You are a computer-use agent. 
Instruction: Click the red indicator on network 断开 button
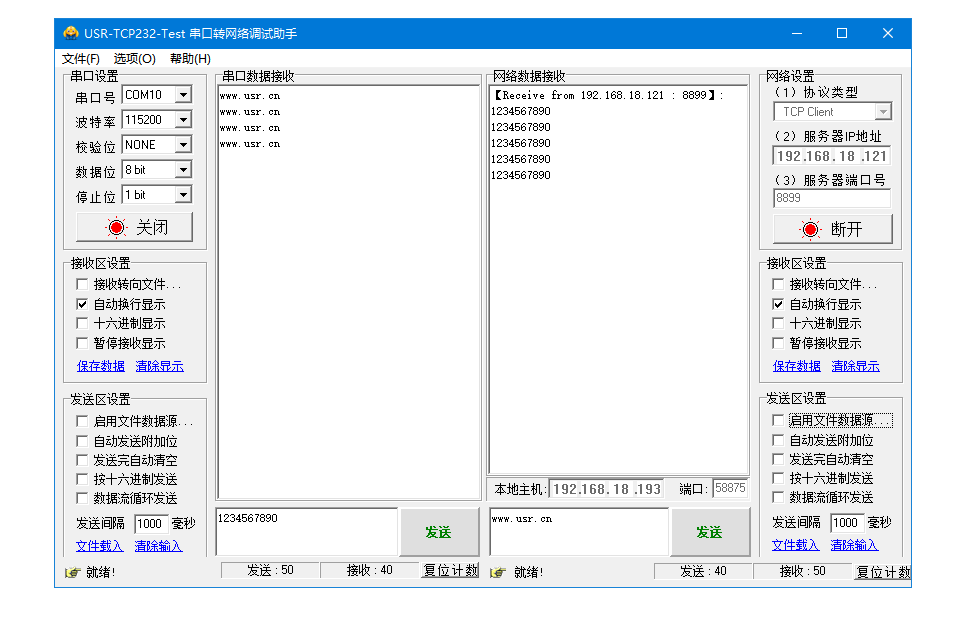tap(810, 229)
